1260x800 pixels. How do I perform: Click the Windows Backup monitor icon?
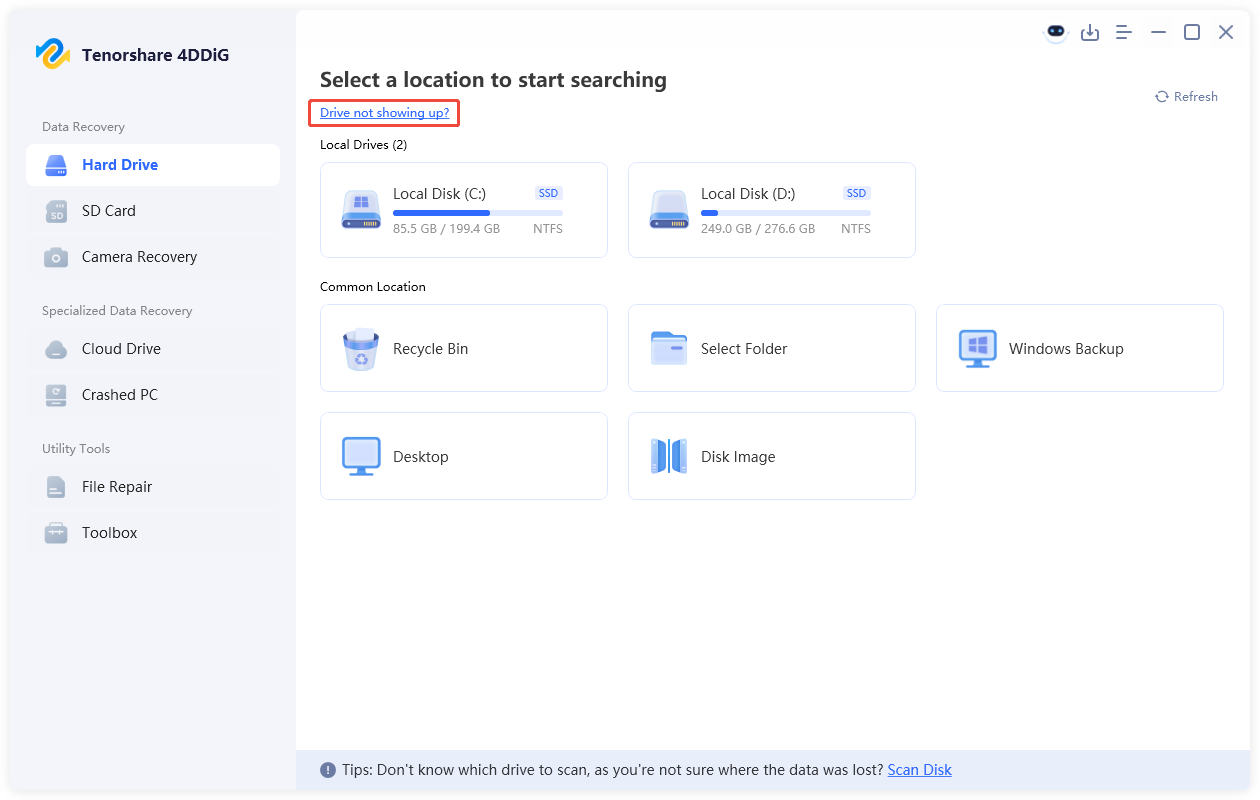coord(976,349)
